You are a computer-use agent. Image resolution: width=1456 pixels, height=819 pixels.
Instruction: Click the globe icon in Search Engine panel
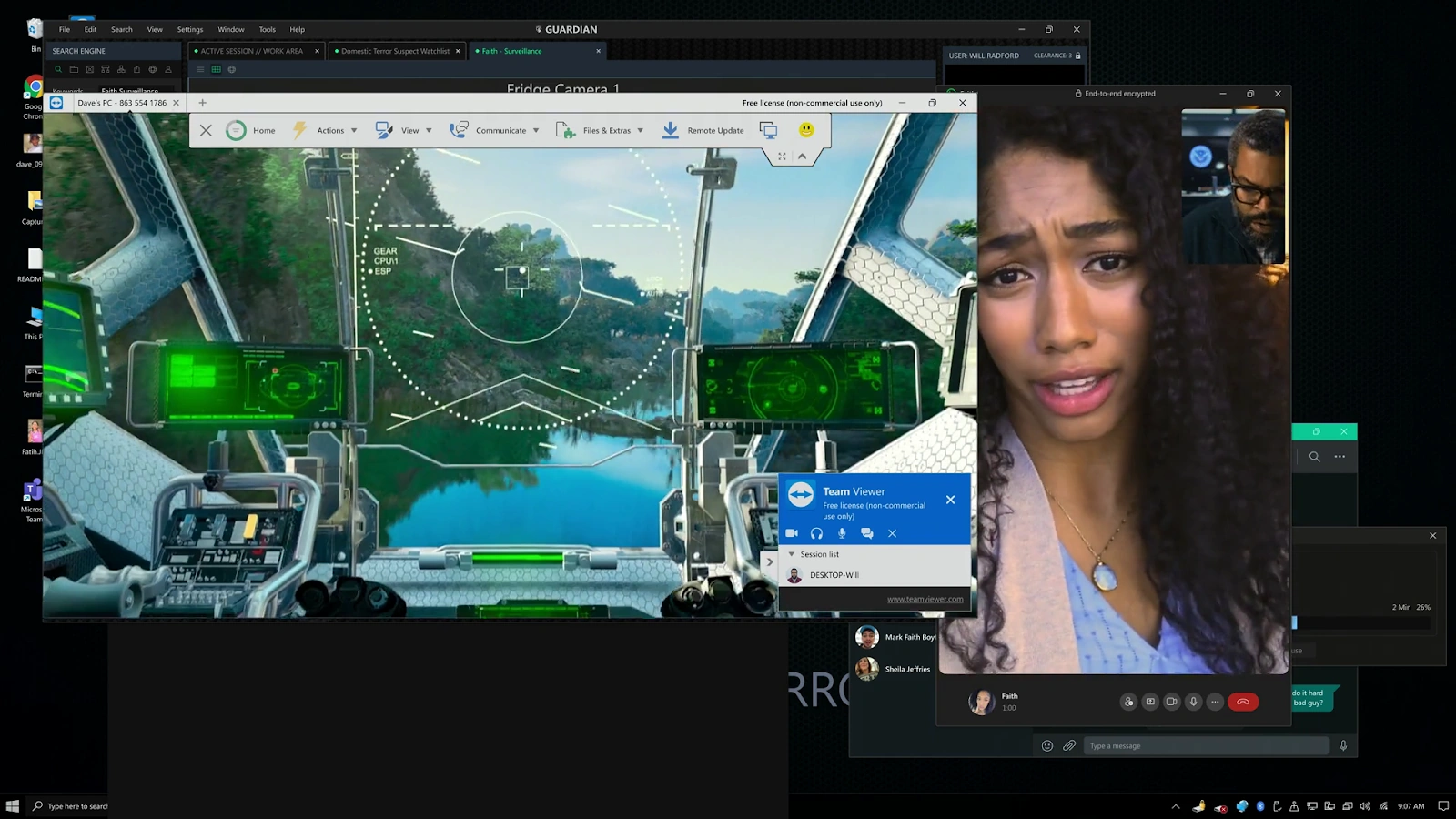tap(152, 69)
